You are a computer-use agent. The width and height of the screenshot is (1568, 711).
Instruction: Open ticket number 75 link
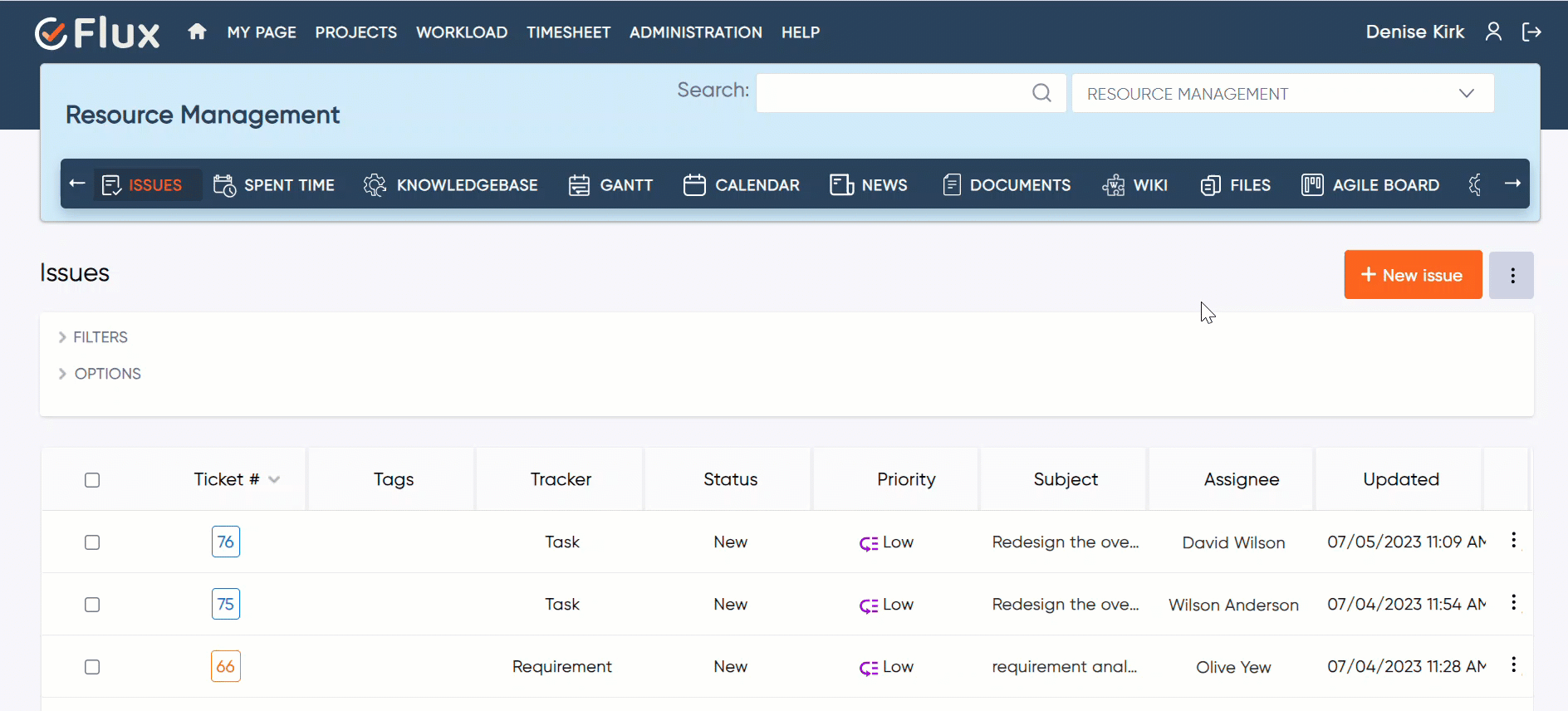(x=226, y=604)
